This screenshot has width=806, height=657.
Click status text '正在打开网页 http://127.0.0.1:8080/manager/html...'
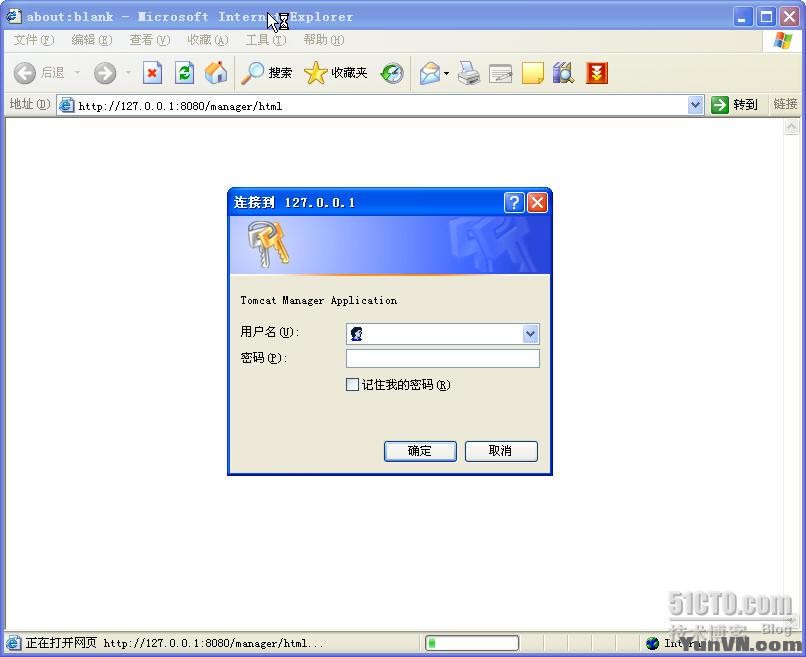[175, 643]
